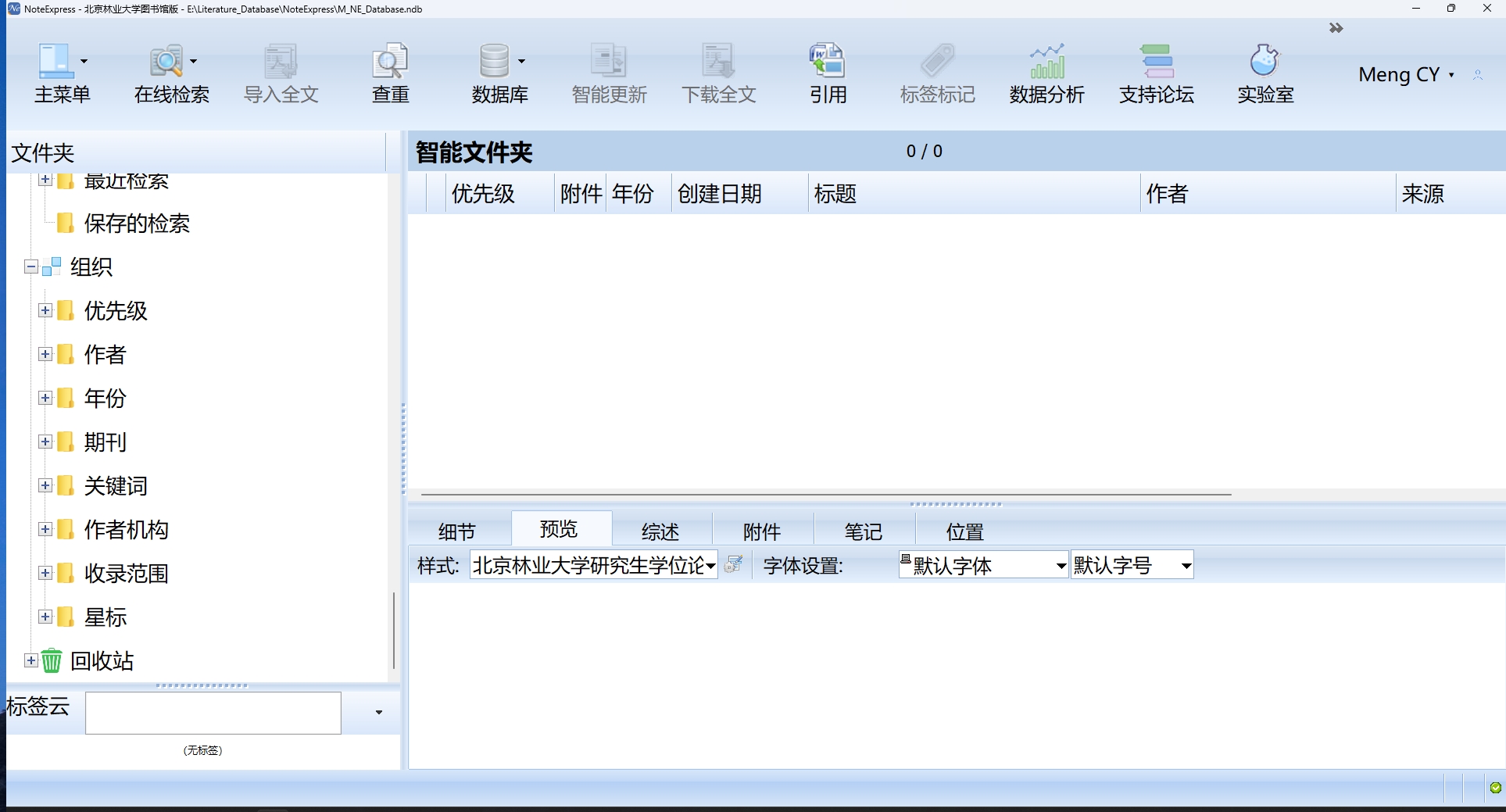Expand the 优先级 folder
The image size is (1506, 812).
[45, 310]
